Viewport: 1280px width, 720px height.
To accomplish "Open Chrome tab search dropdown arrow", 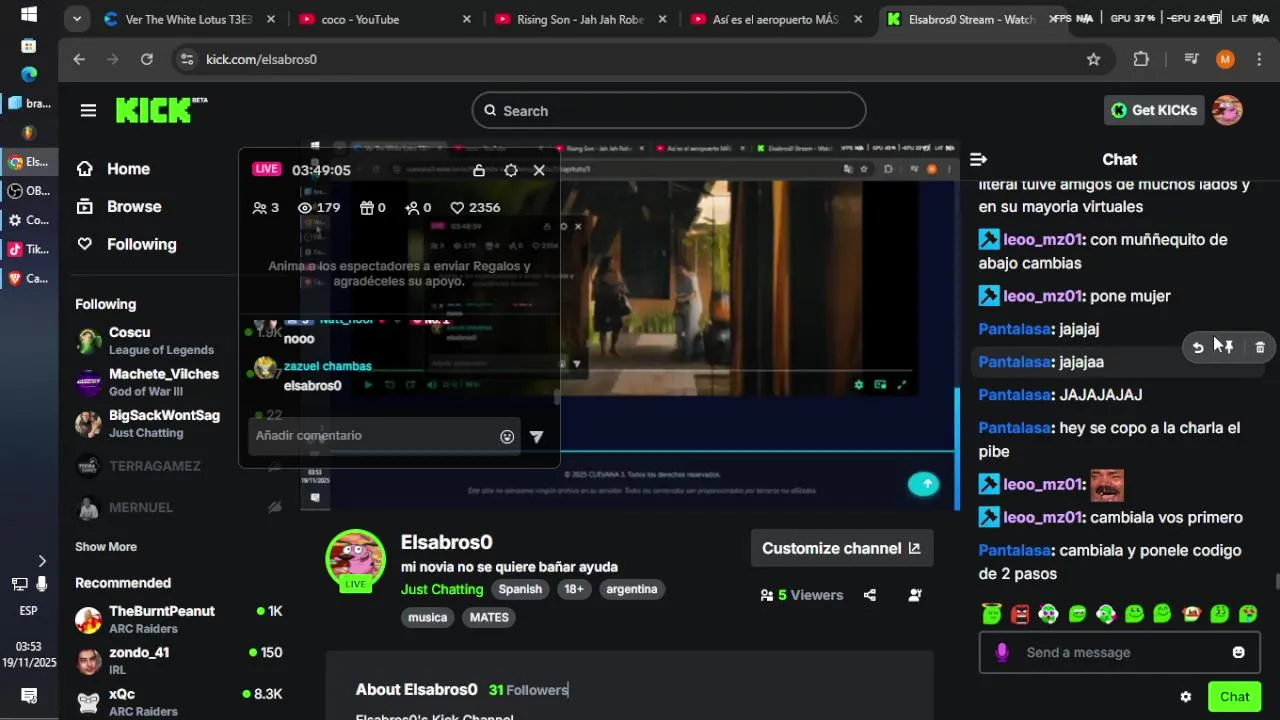I will (77, 19).
